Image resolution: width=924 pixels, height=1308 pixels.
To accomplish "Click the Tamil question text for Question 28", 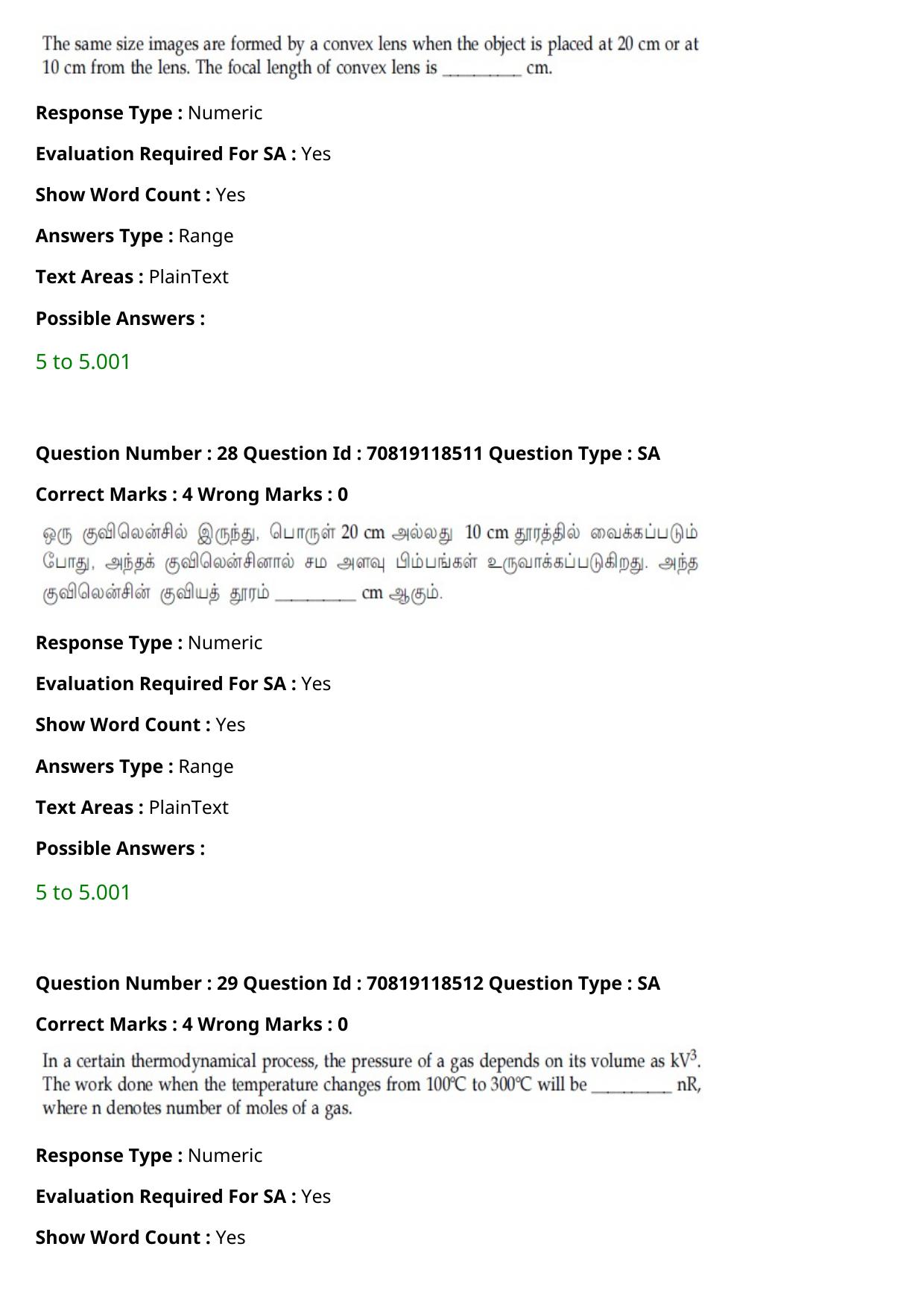I will click(x=370, y=563).
